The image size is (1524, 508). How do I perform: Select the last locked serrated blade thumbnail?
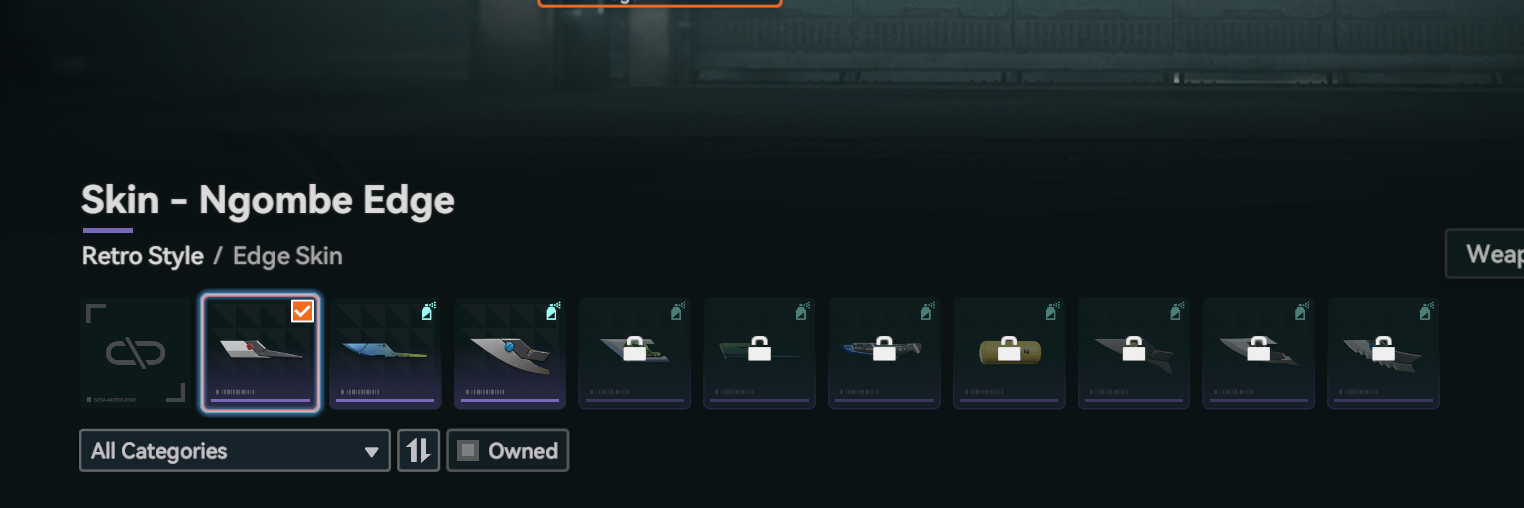click(x=1384, y=353)
